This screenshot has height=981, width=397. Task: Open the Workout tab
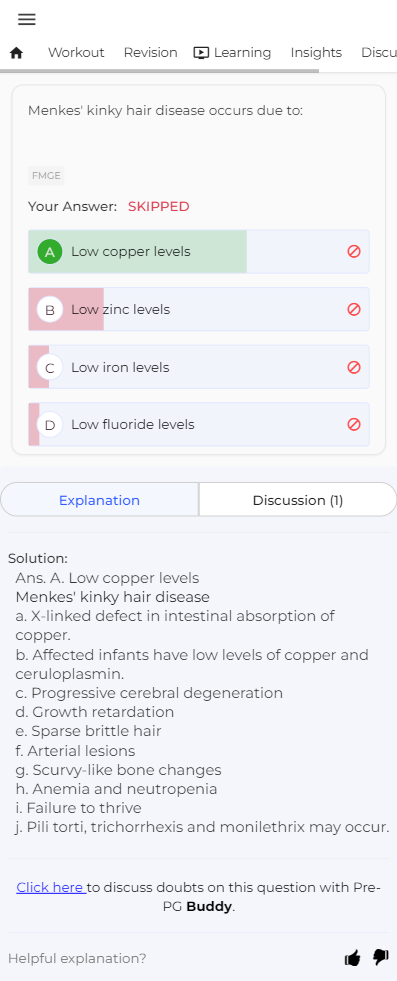tap(76, 53)
